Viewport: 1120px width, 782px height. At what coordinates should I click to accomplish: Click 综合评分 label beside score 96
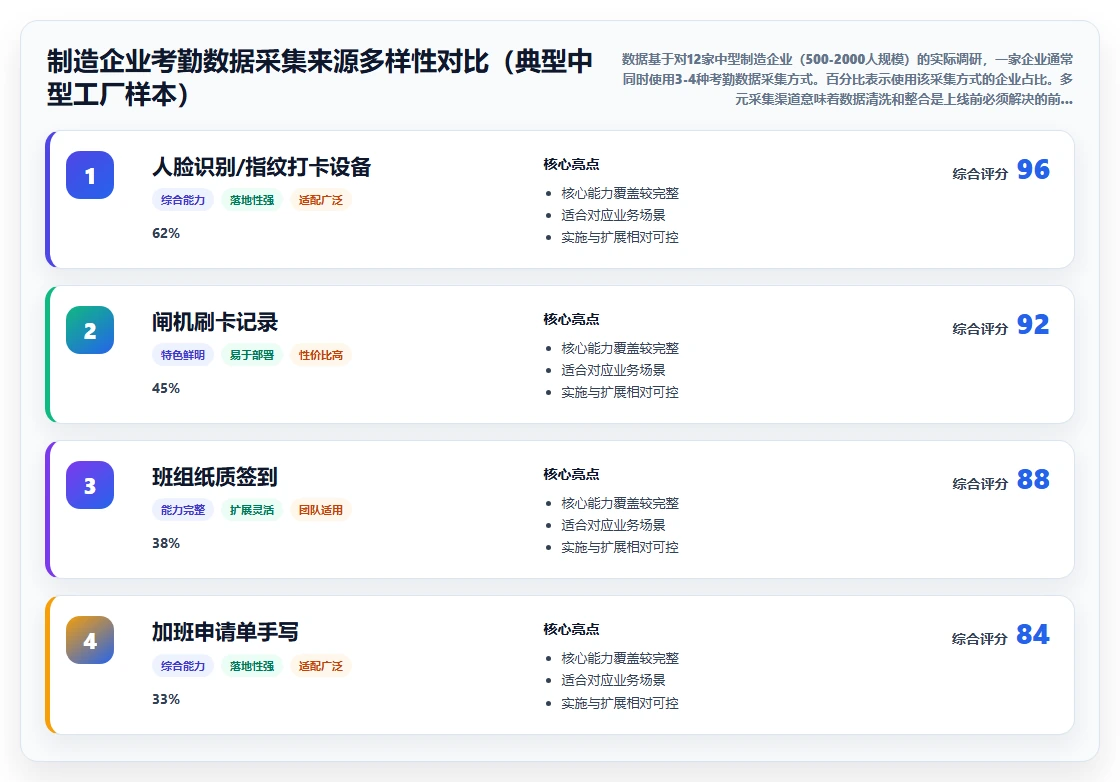tap(980, 174)
